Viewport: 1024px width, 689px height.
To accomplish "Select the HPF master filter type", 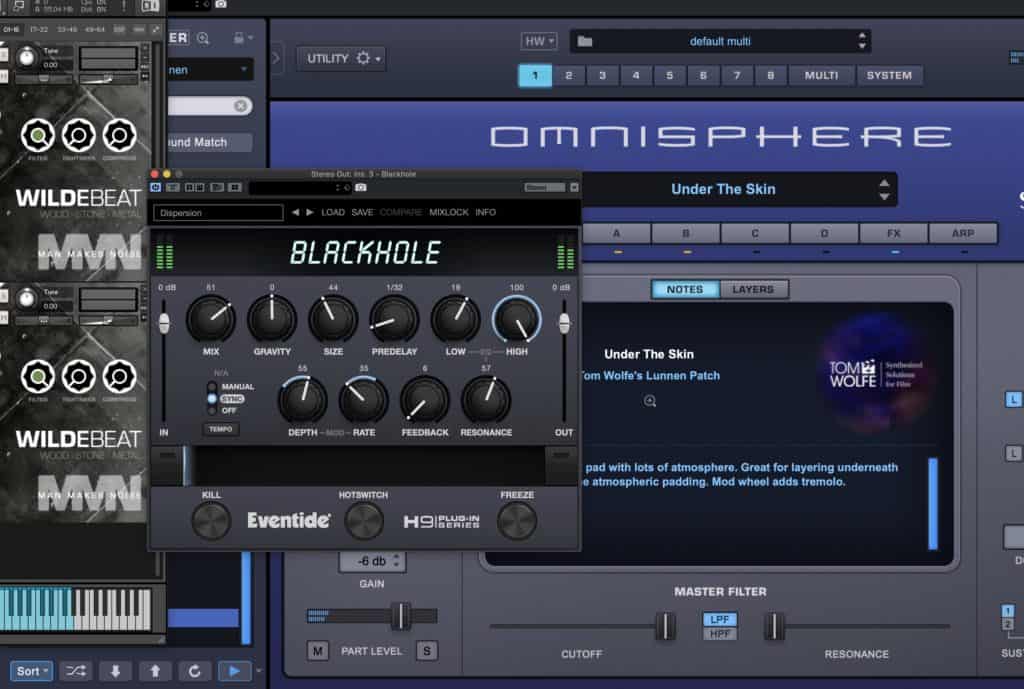I will [720, 633].
